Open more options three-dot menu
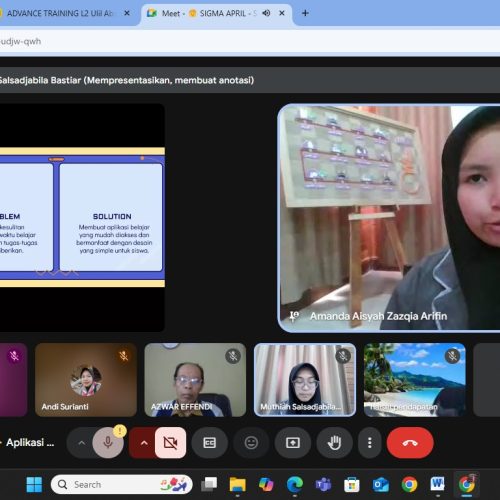The height and width of the screenshot is (500, 500). click(369, 443)
